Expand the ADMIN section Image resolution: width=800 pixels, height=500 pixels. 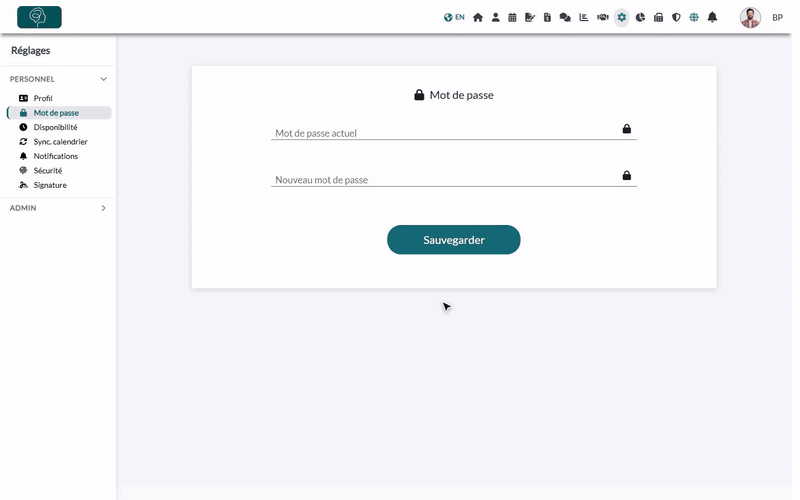[x=58, y=208]
